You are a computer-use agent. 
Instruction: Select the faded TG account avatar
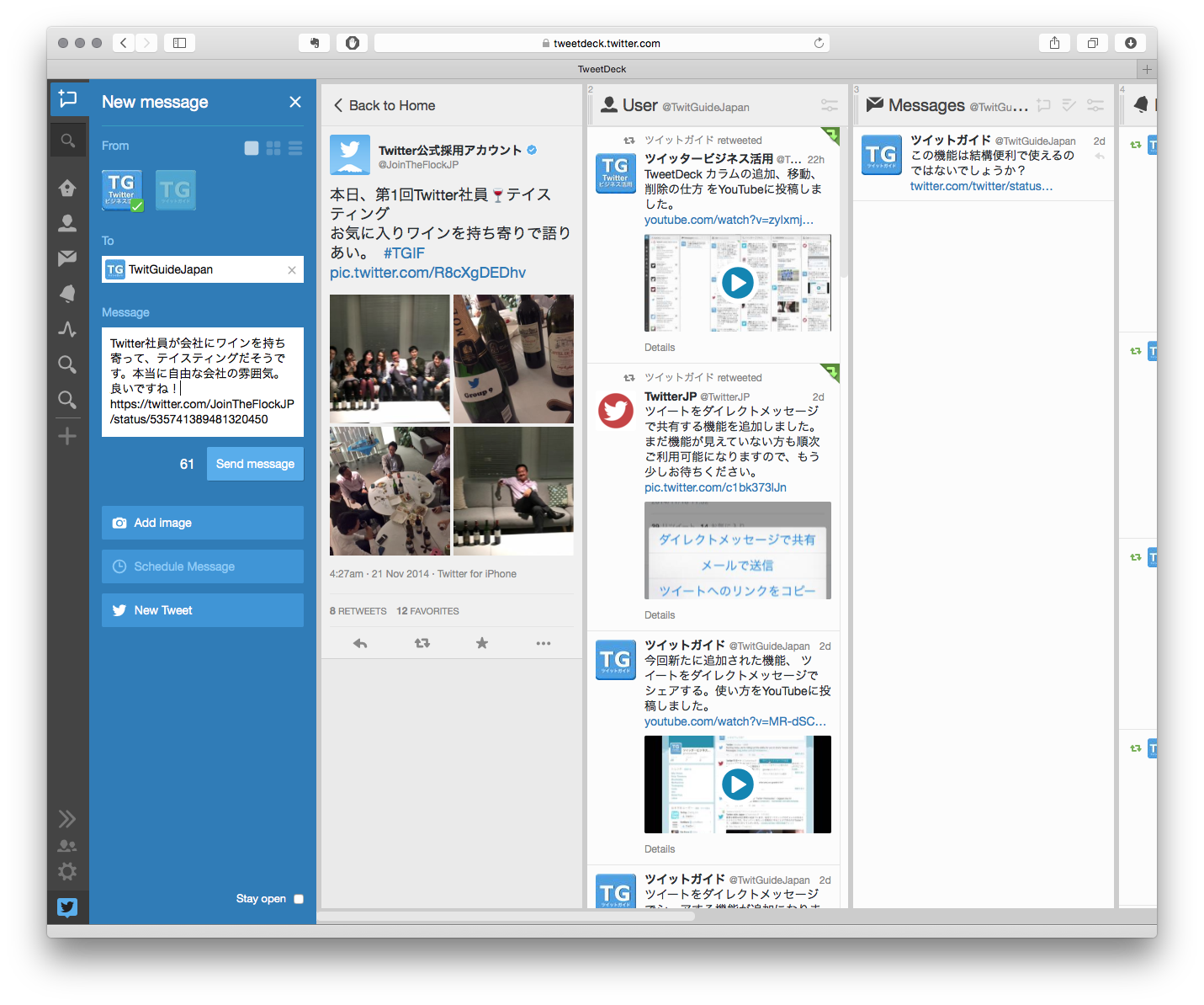pyautogui.click(x=176, y=190)
